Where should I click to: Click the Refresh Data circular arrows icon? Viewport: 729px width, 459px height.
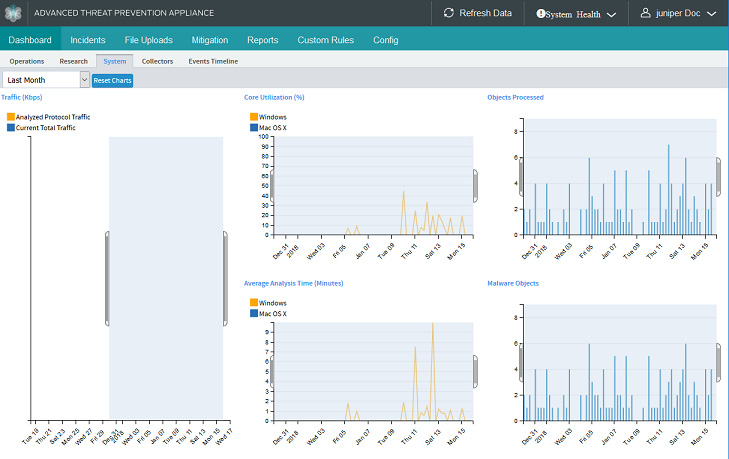tap(449, 13)
